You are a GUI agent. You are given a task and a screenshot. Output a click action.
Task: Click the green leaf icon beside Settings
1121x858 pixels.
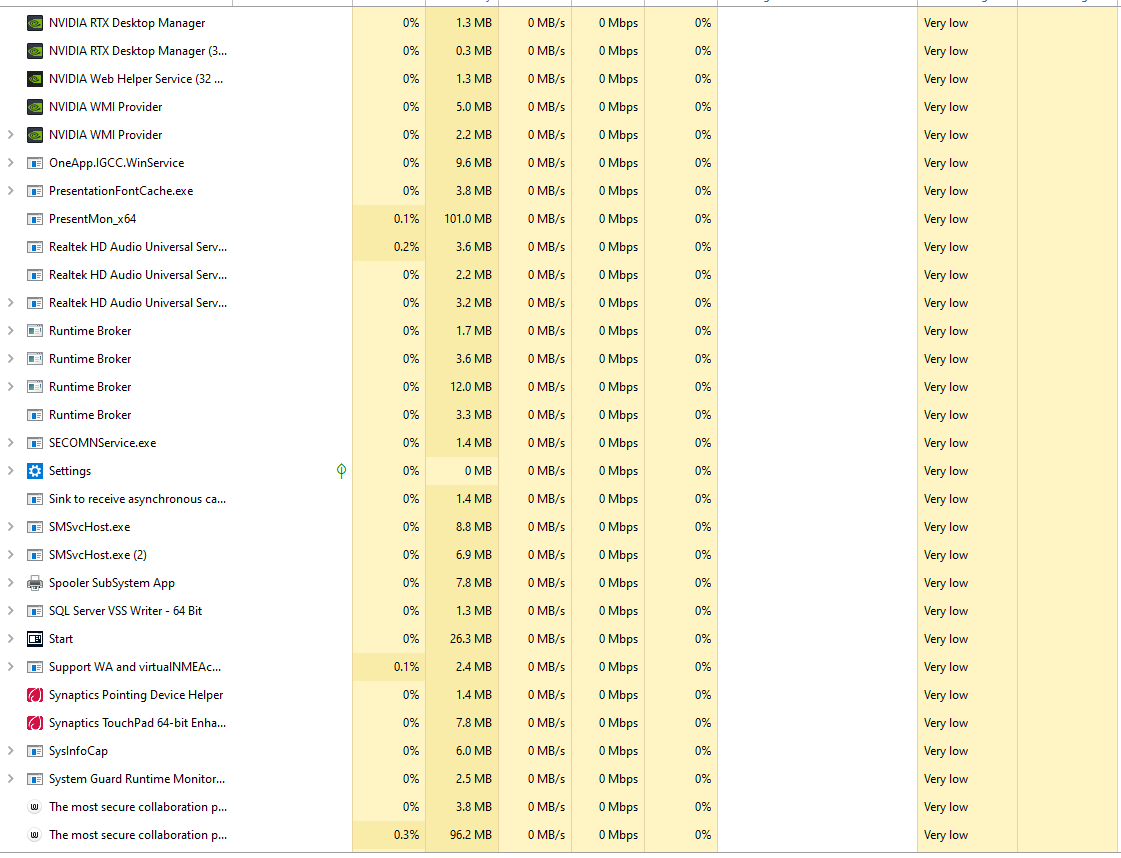point(341,471)
